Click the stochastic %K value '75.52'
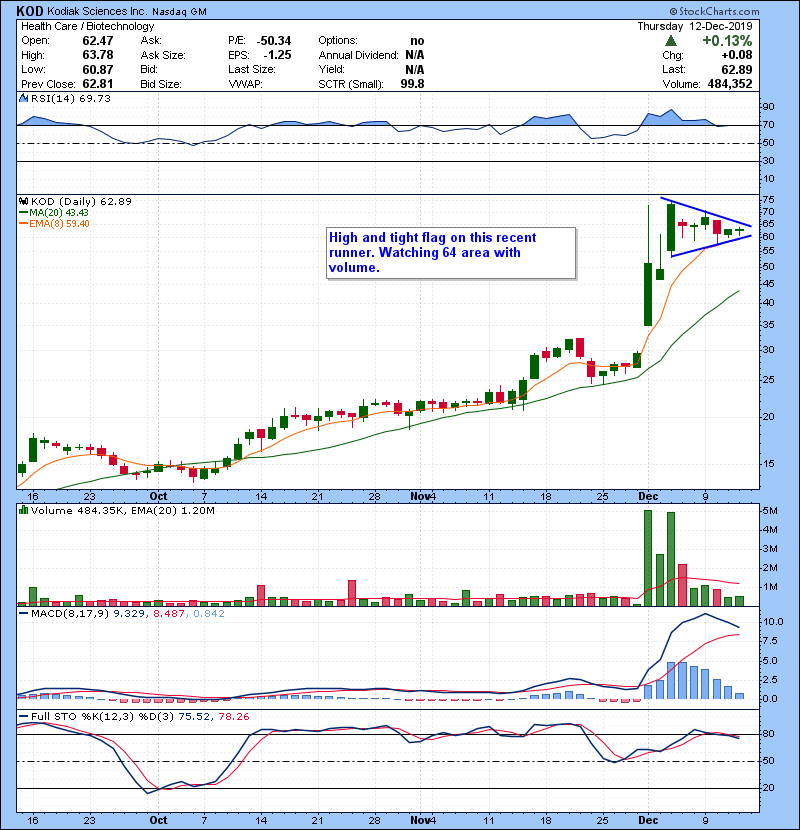The height and width of the screenshot is (830, 800). pyautogui.click(x=195, y=717)
